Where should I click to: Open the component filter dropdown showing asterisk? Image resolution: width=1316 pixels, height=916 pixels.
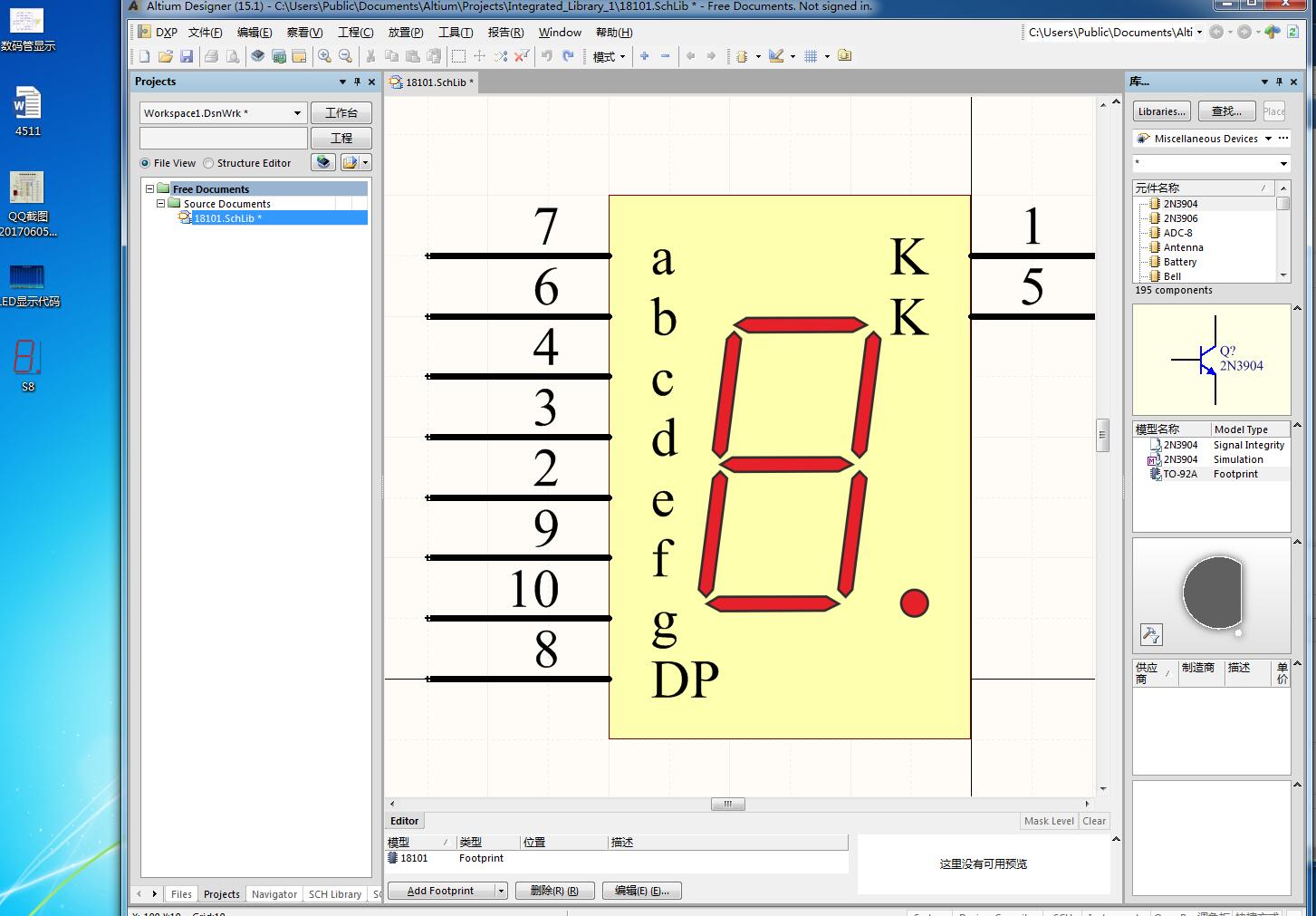point(1283,164)
